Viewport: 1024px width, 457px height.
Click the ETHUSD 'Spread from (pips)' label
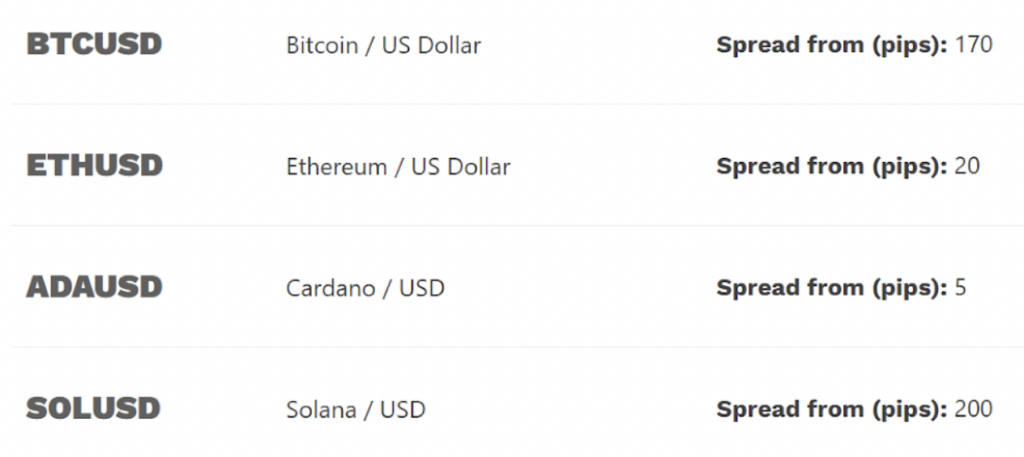tap(832, 167)
